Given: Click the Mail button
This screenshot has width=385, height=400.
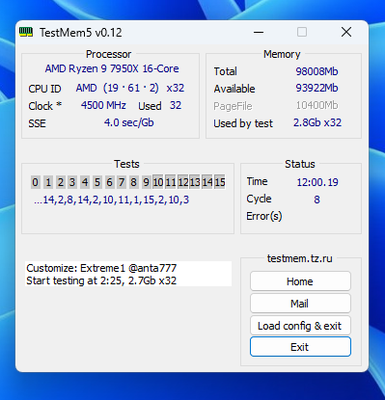Looking at the screenshot, I should click(300, 303).
